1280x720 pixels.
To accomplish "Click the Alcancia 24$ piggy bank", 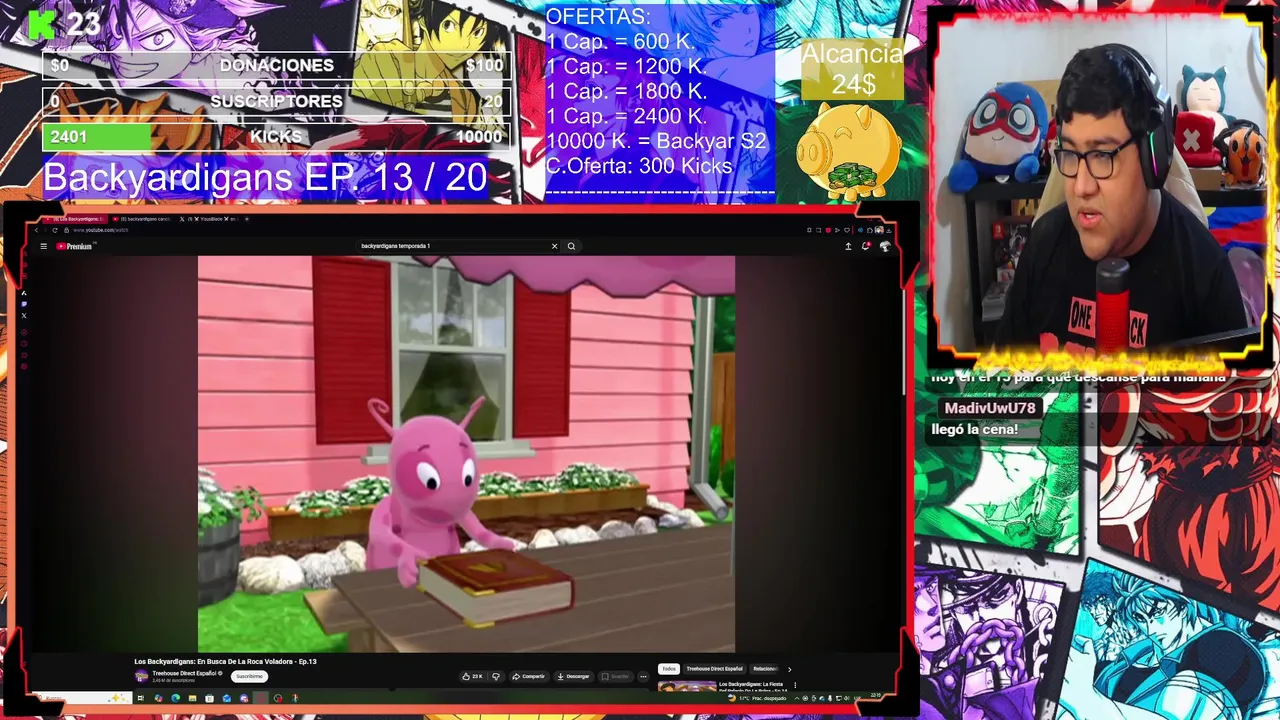I will [x=851, y=150].
